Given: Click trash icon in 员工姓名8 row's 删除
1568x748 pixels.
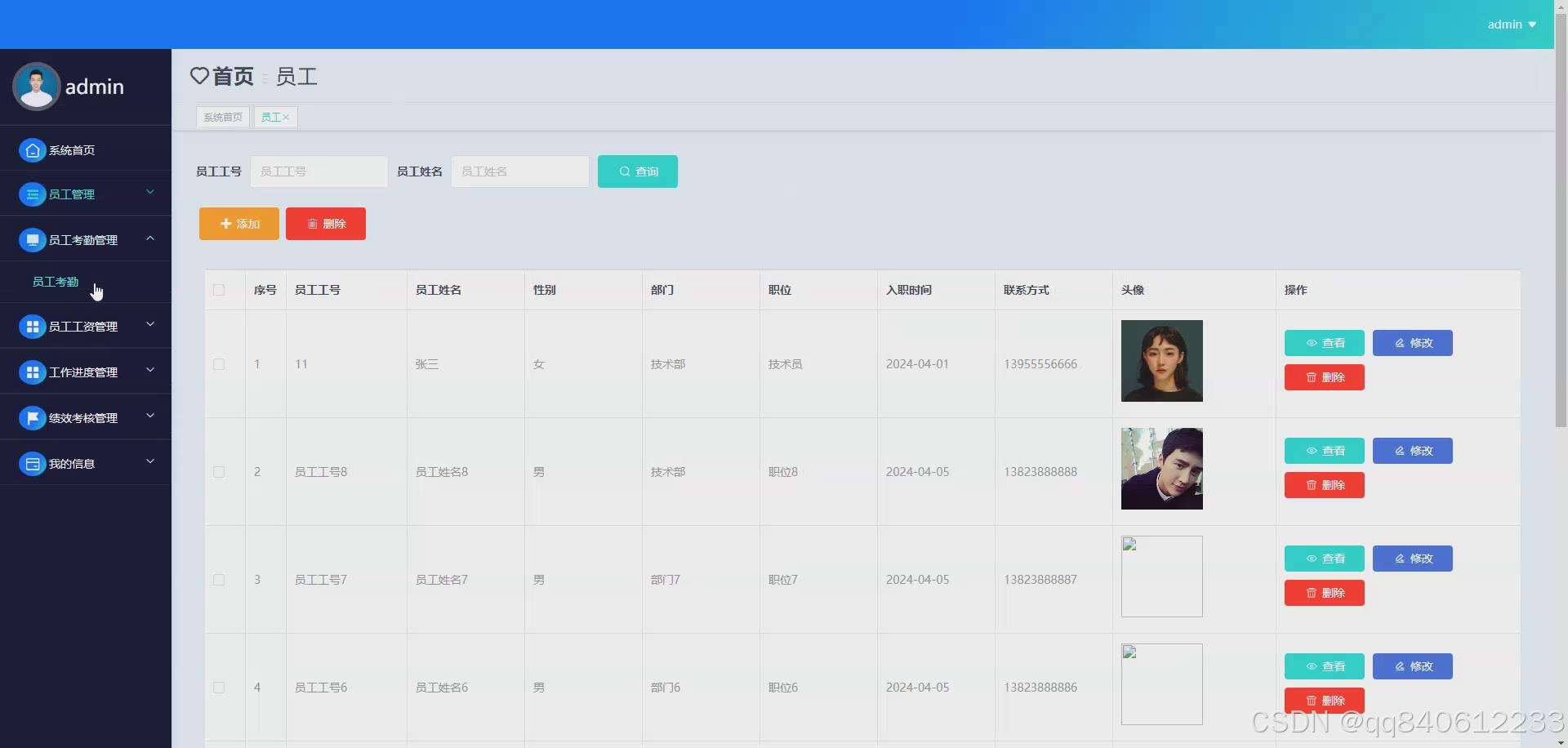Looking at the screenshot, I should pos(1312,485).
